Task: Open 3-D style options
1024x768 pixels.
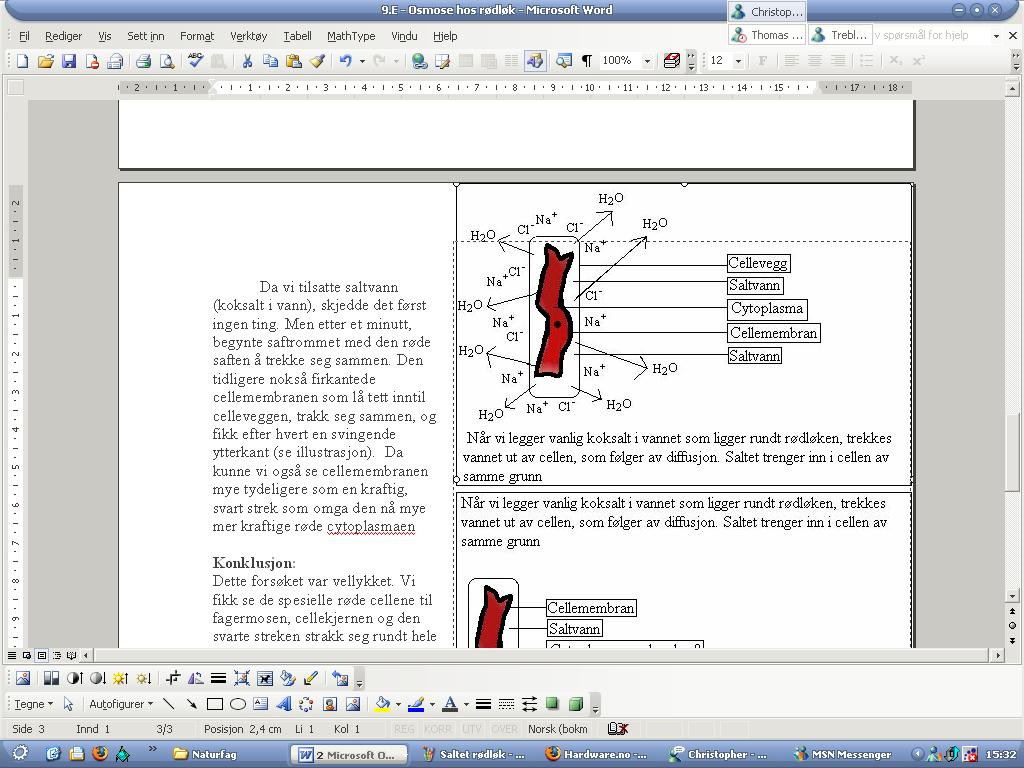Action: click(575, 704)
